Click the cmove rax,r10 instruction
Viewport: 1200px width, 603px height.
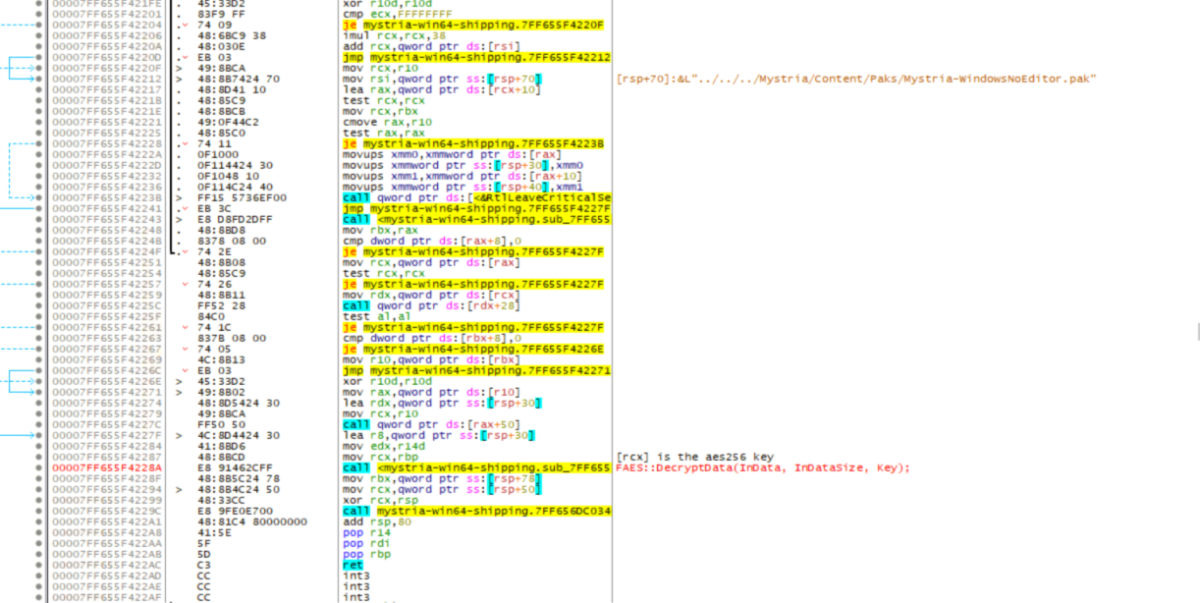383,122
